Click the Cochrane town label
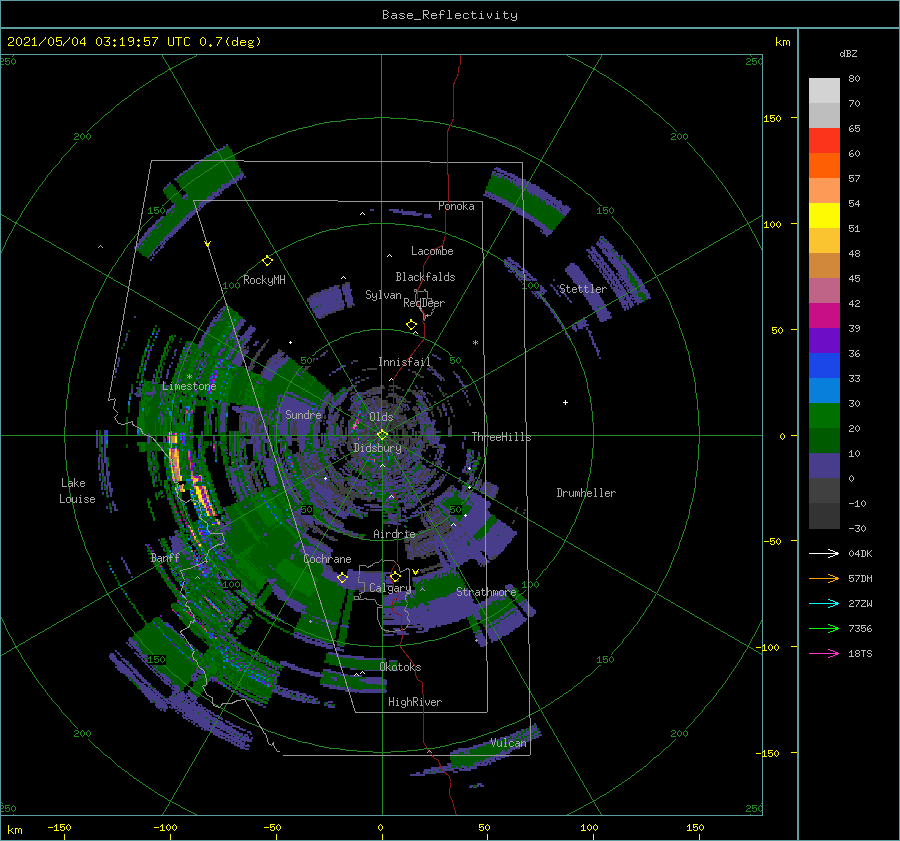The width and height of the screenshot is (900, 841). pos(327,559)
